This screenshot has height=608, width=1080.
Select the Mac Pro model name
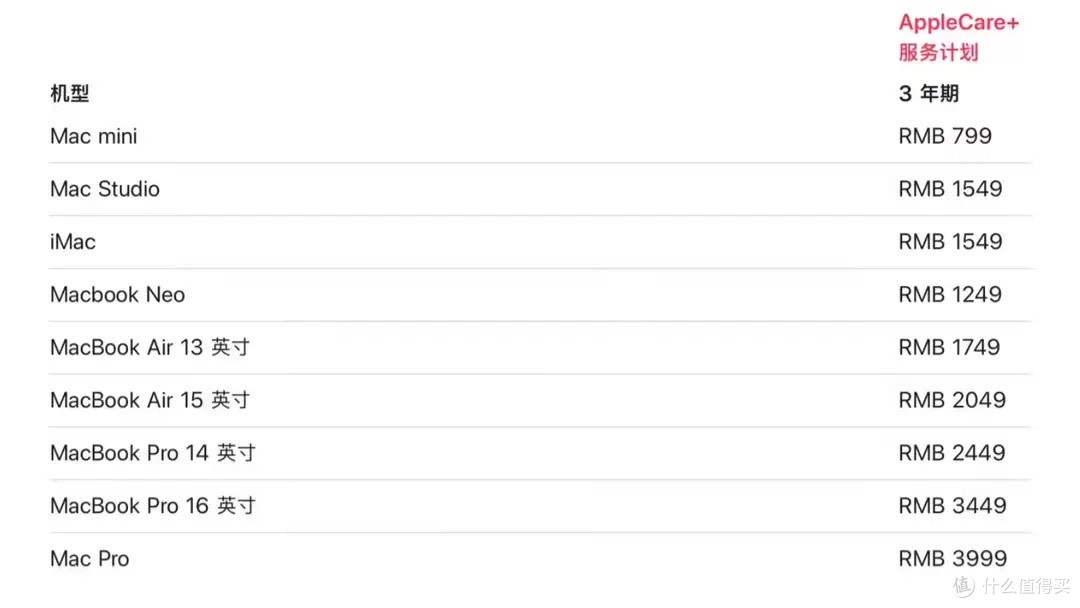pos(90,558)
